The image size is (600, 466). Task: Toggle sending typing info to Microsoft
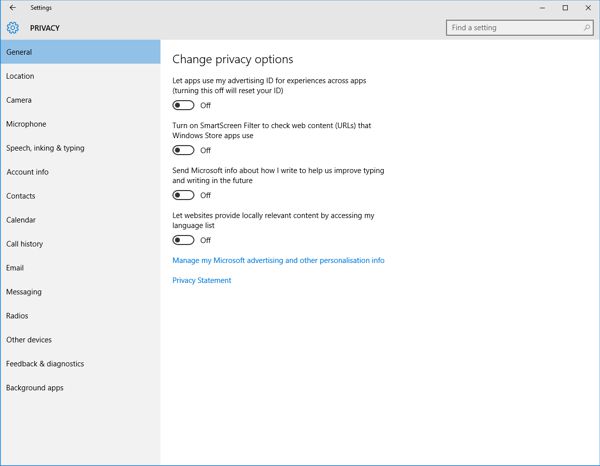click(x=183, y=195)
